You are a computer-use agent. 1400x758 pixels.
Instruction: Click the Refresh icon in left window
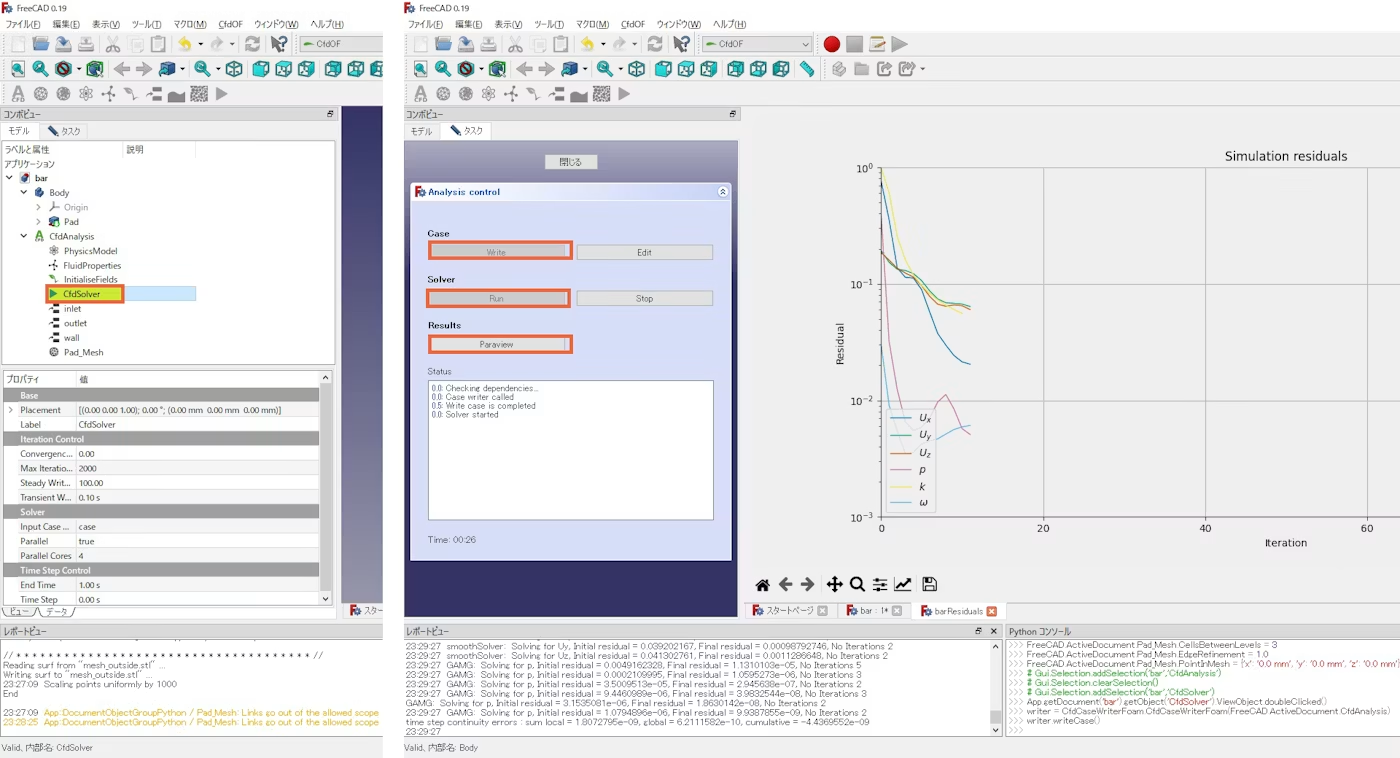(252, 44)
